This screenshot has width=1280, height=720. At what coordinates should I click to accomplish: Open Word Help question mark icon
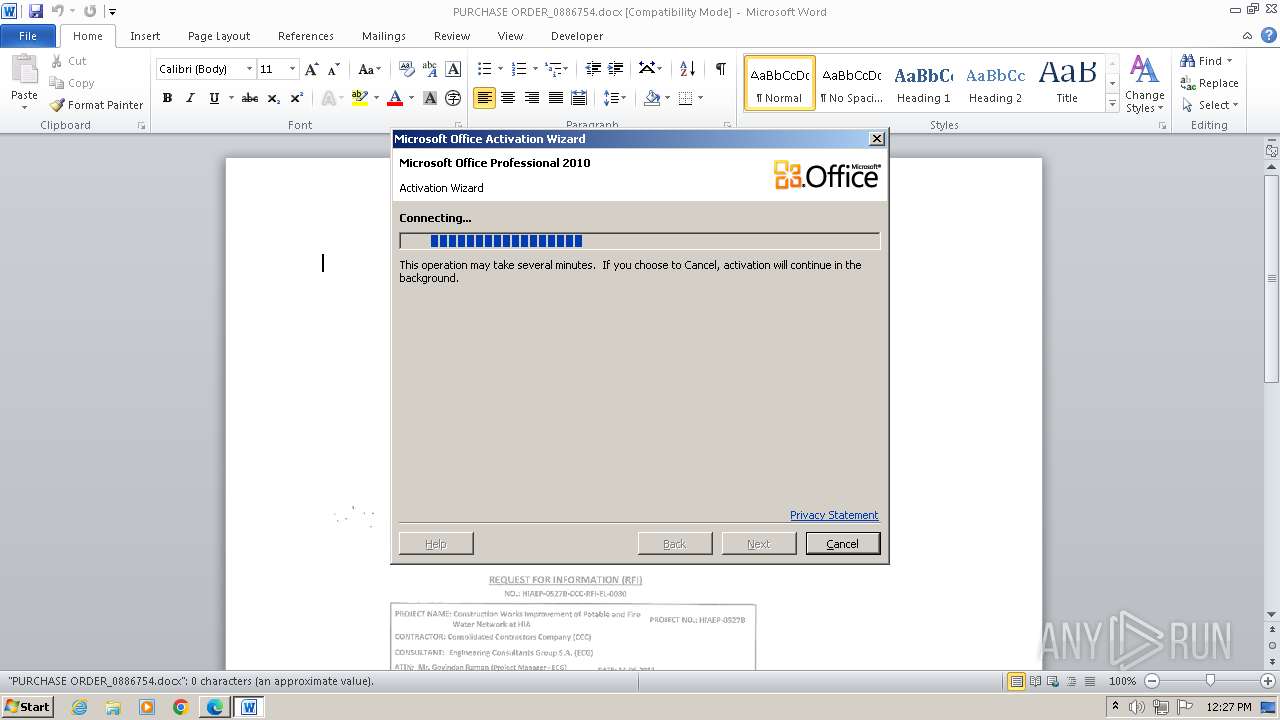pos(1269,36)
